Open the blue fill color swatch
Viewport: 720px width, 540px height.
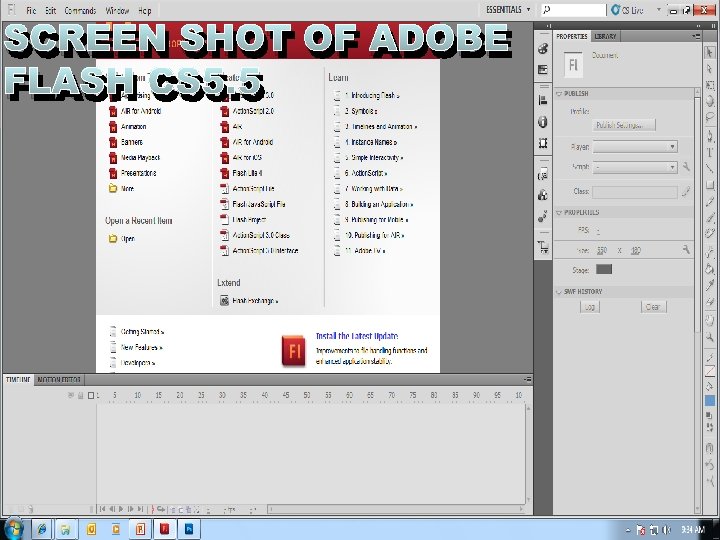(x=710, y=401)
